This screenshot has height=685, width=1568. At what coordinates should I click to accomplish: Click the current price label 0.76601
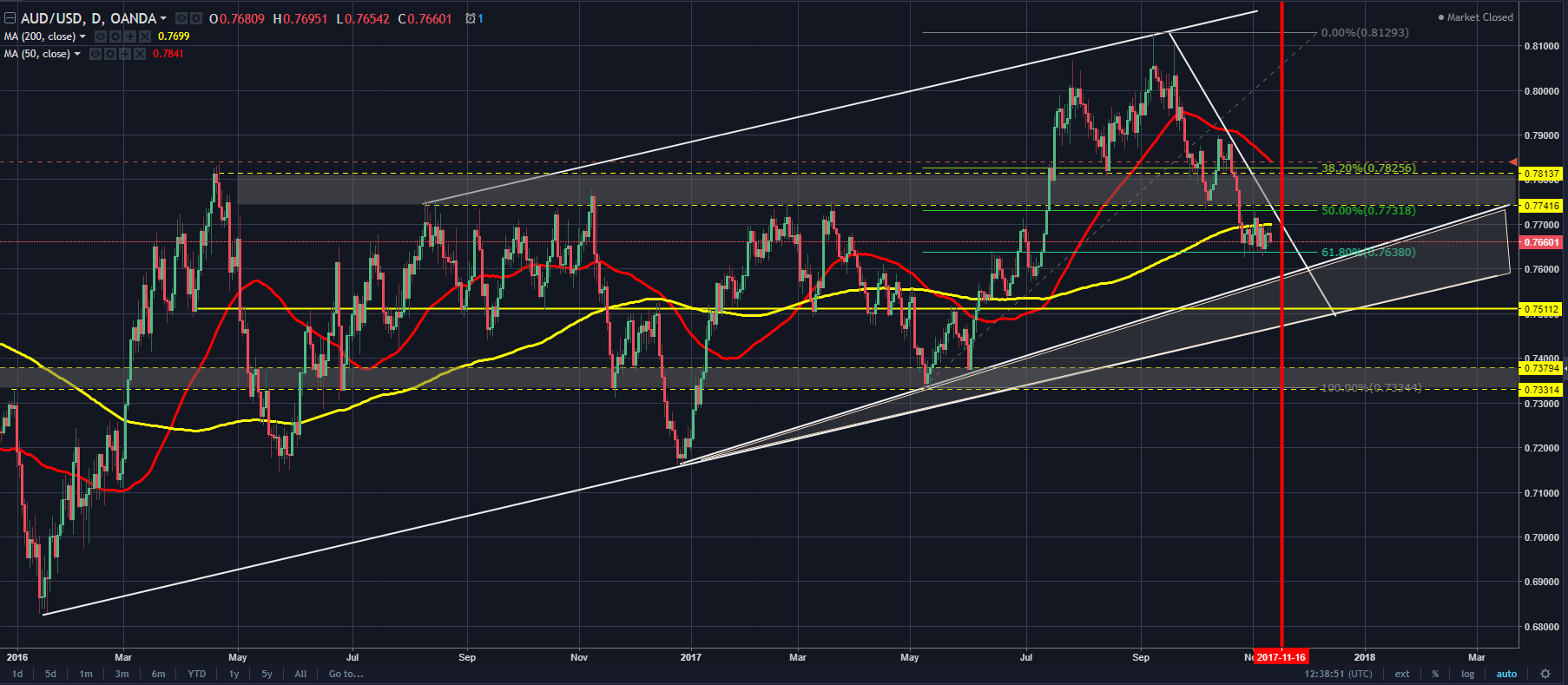pyautogui.click(x=1542, y=242)
